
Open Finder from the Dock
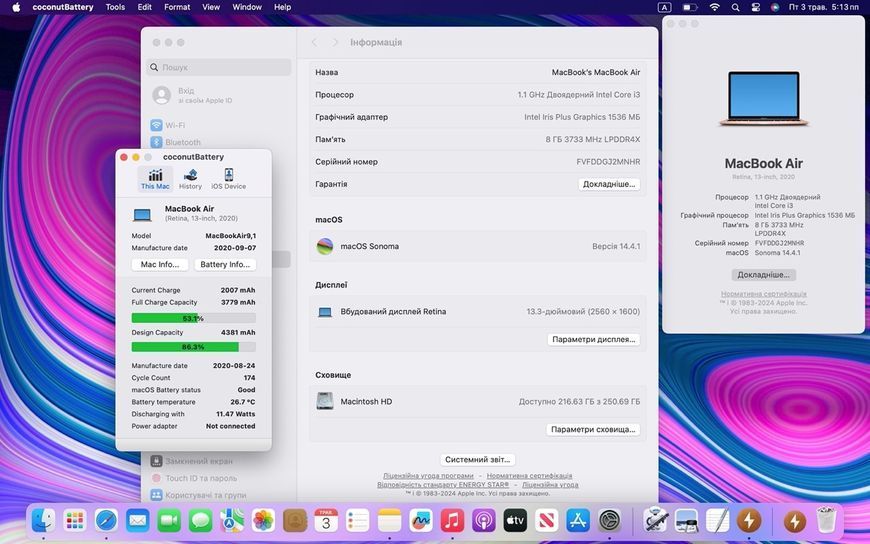click(x=44, y=521)
